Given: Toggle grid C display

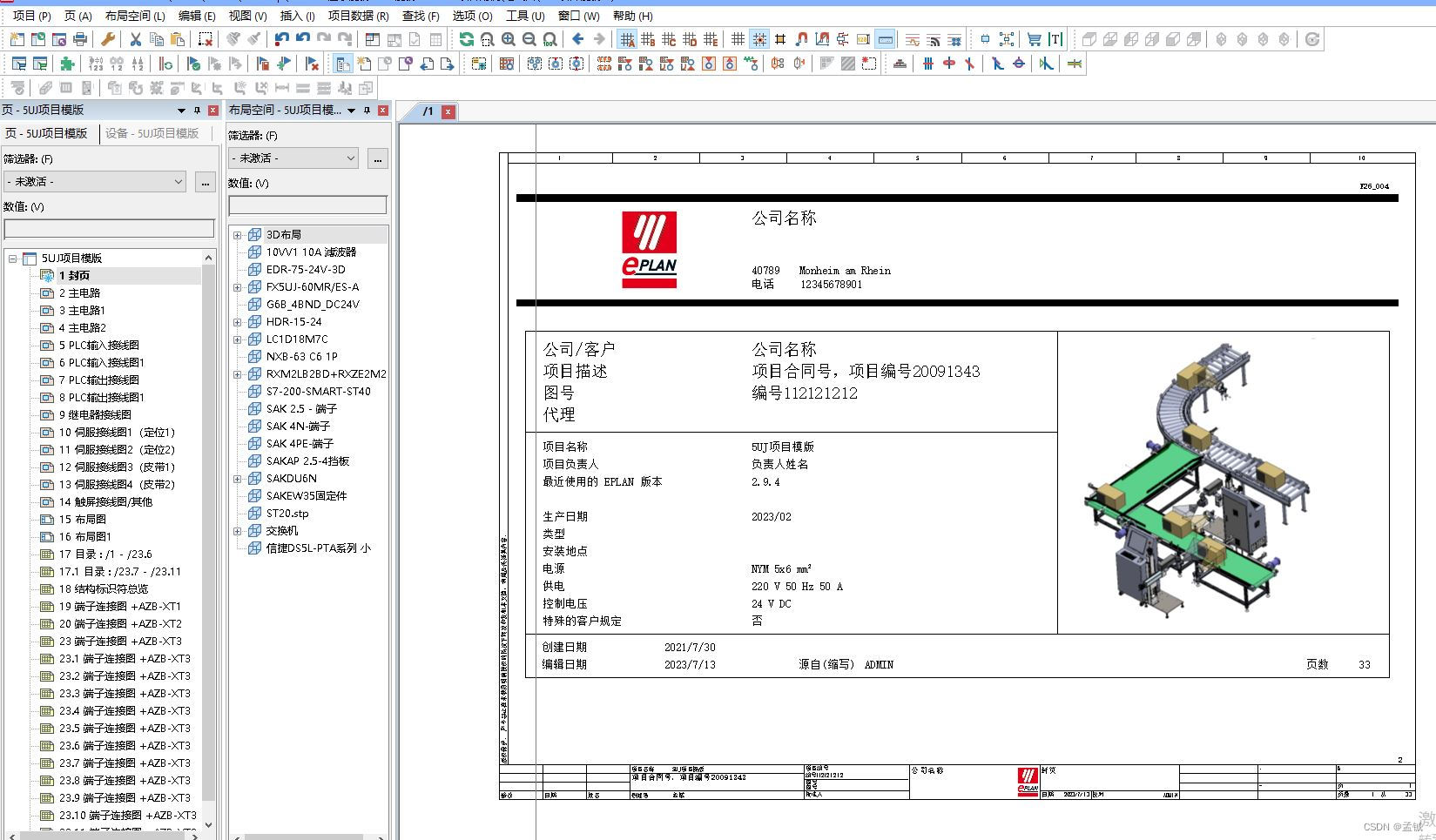Looking at the screenshot, I should click(x=669, y=39).
